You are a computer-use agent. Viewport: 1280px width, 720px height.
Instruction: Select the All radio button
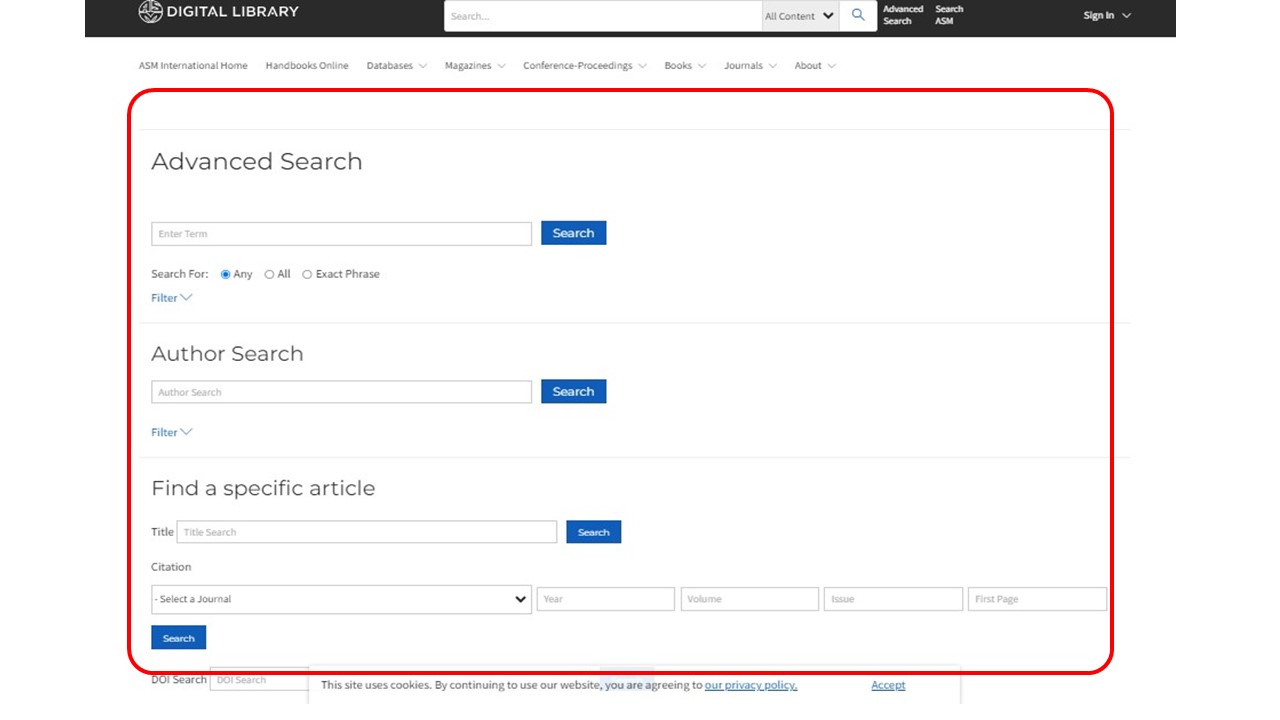270,274
